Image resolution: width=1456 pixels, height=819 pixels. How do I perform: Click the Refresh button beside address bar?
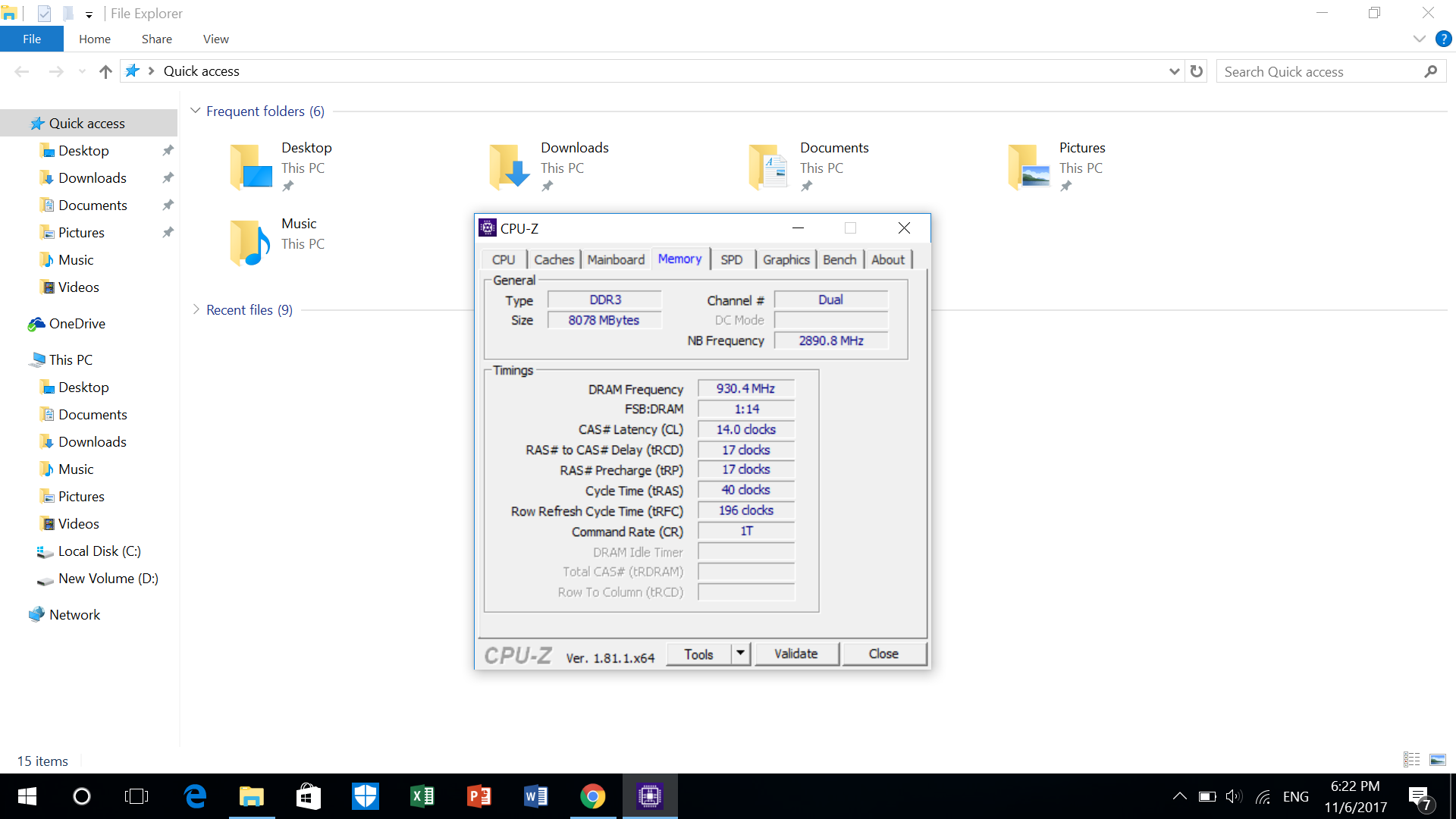[1197, 71]
